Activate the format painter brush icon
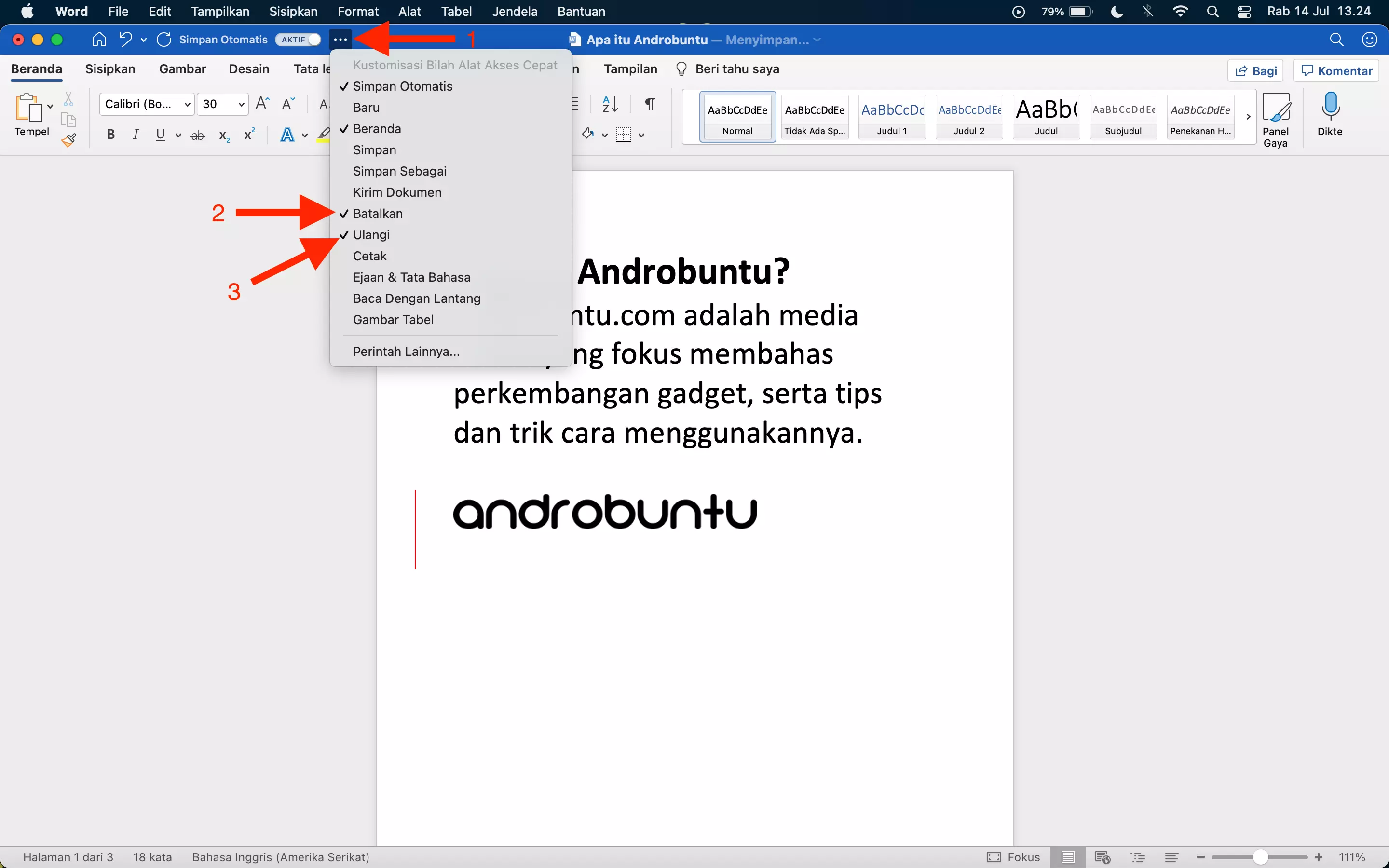1389x868 pixels. (68, 139)
